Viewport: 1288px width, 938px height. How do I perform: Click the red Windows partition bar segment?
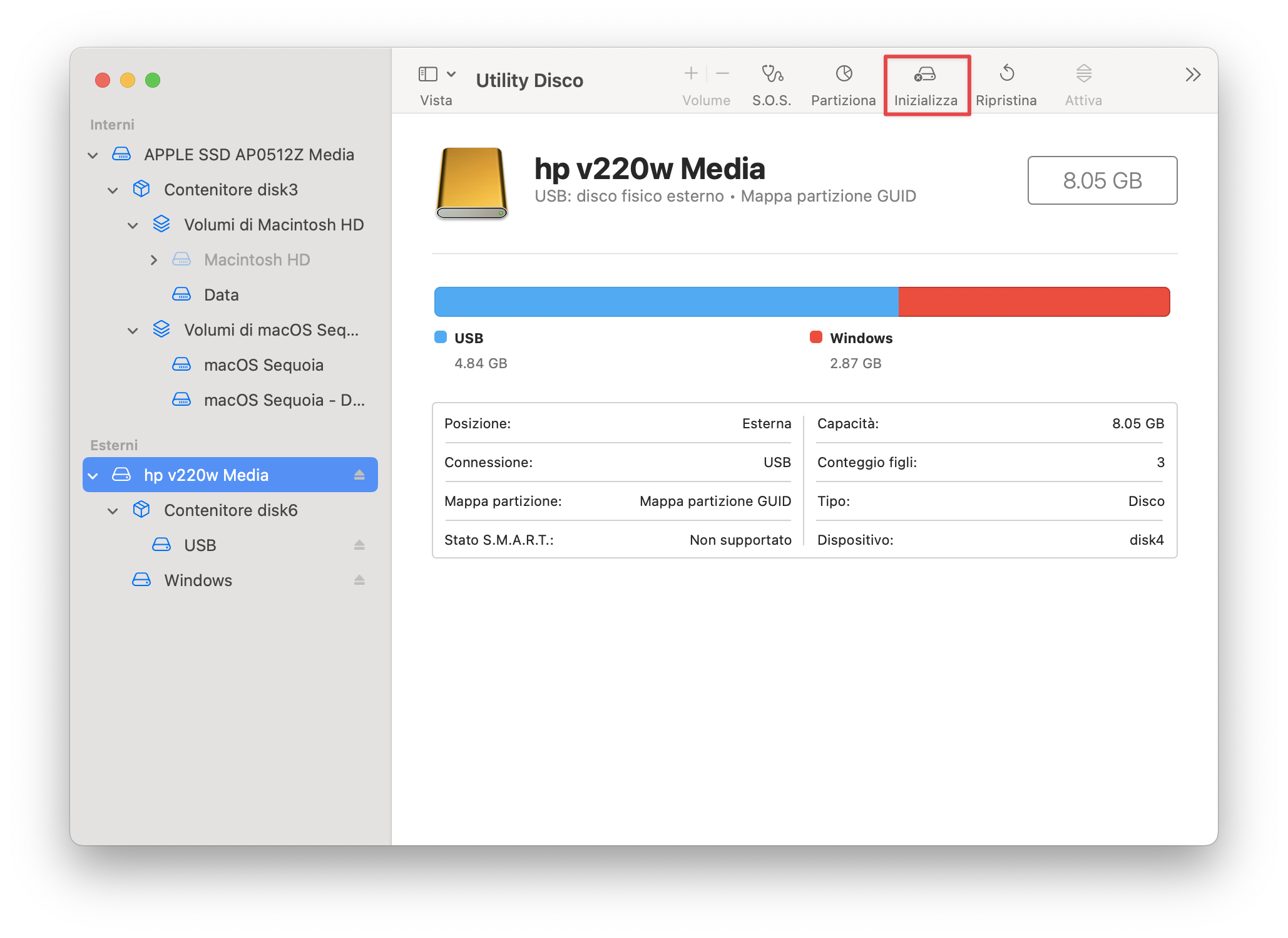[1034, 302]
